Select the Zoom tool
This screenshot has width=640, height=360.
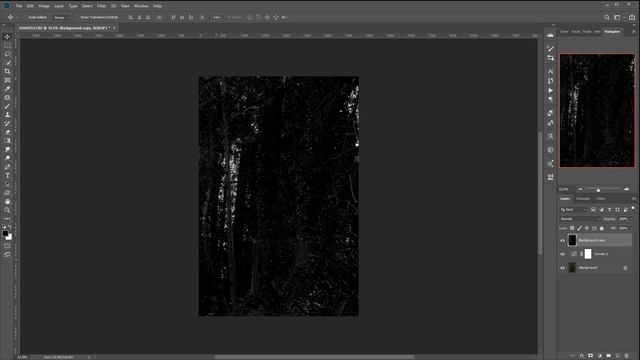pyautogui.click(x=7, y=210)
